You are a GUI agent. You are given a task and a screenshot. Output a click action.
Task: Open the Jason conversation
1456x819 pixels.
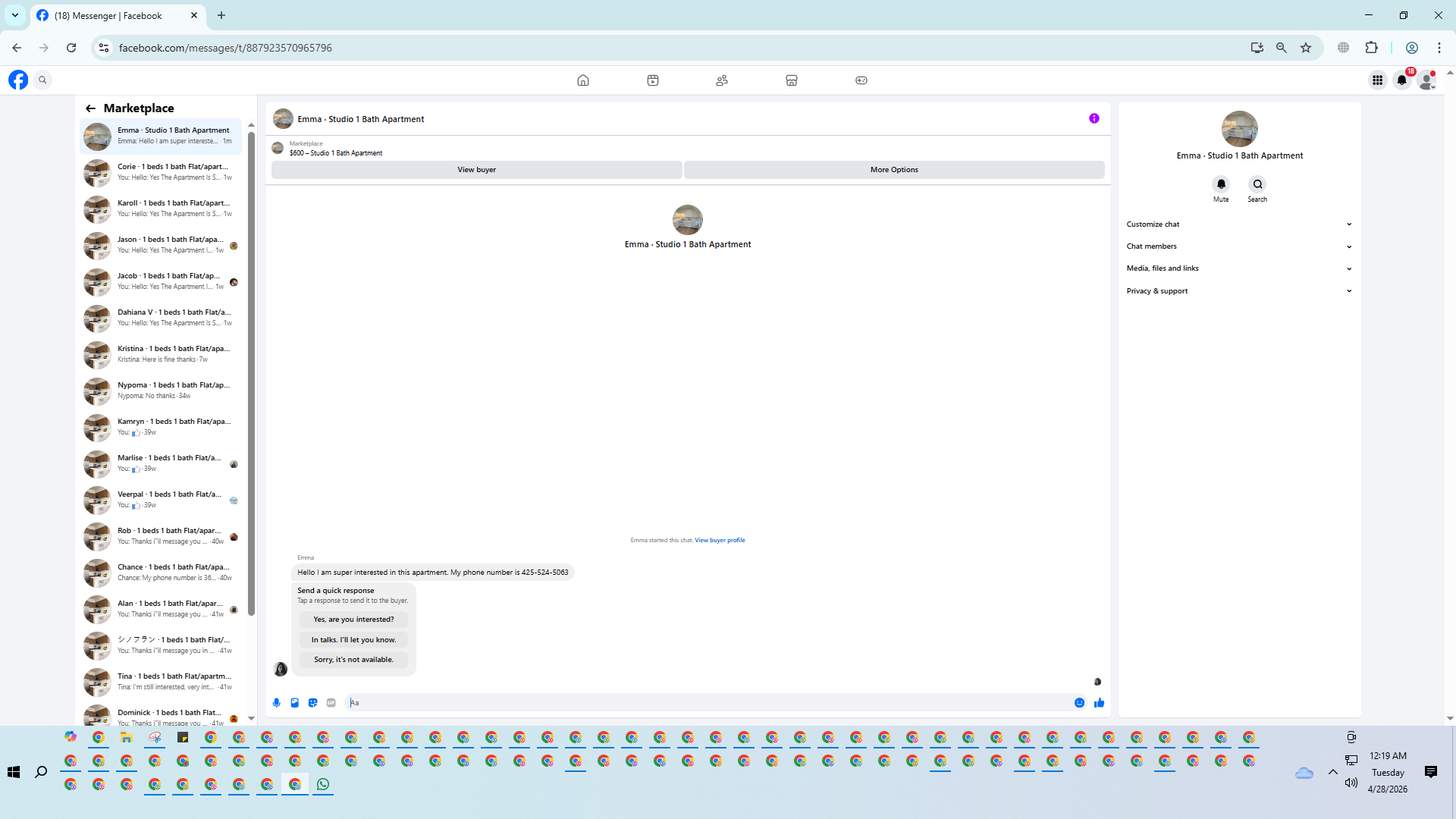point(161,246)
